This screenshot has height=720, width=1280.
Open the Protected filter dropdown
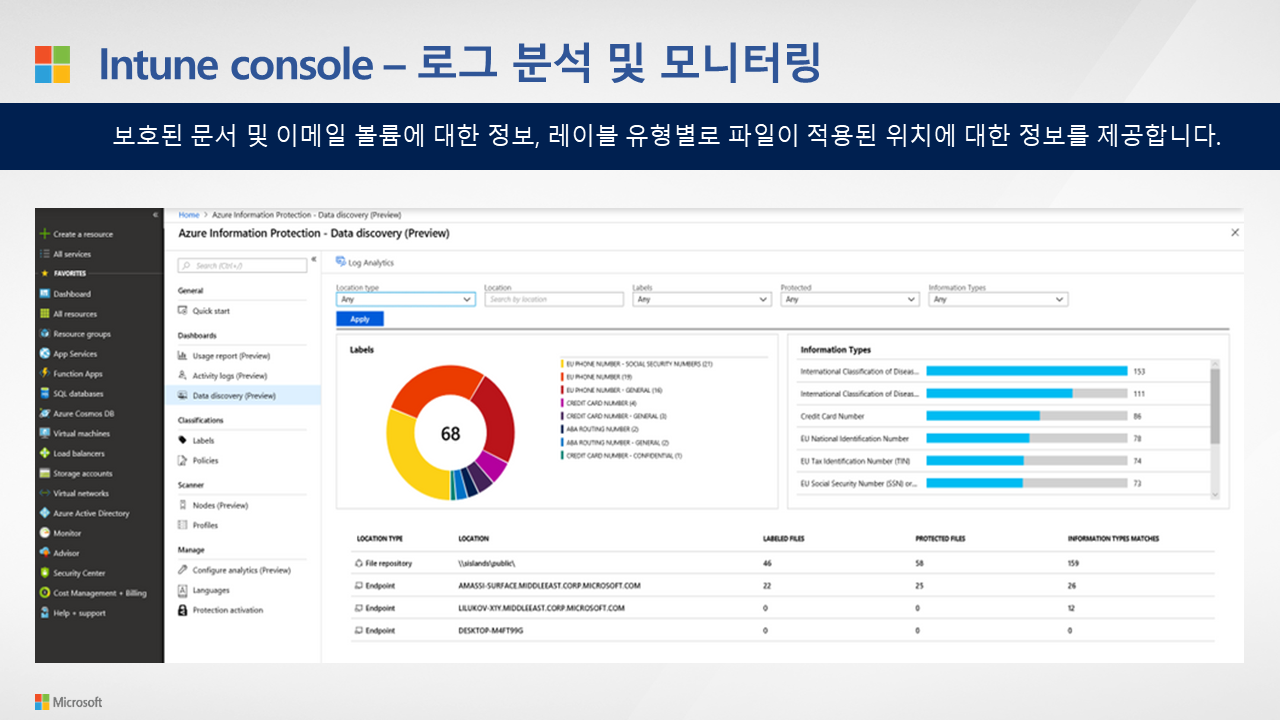tap(849, 299)
